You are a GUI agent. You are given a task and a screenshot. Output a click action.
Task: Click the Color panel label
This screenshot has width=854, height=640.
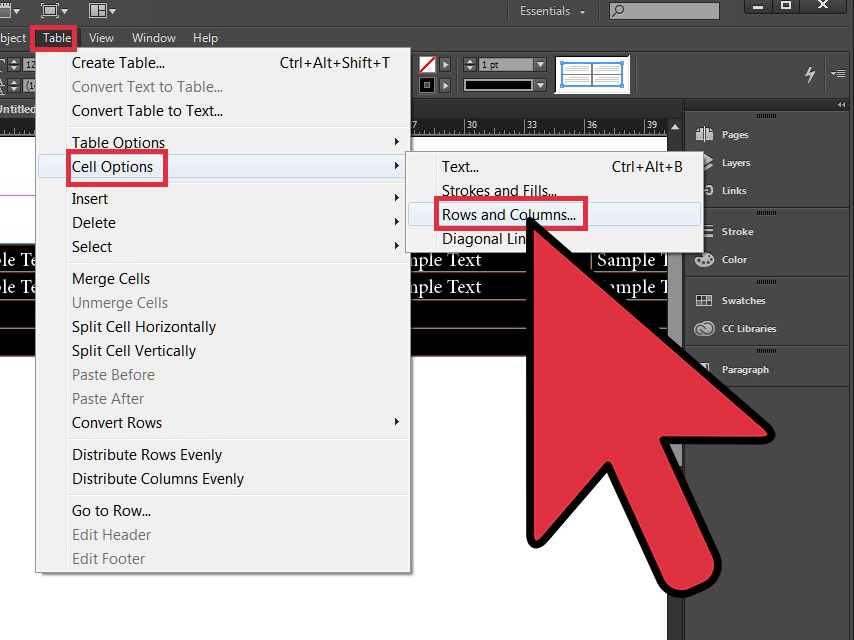(734, 259)
